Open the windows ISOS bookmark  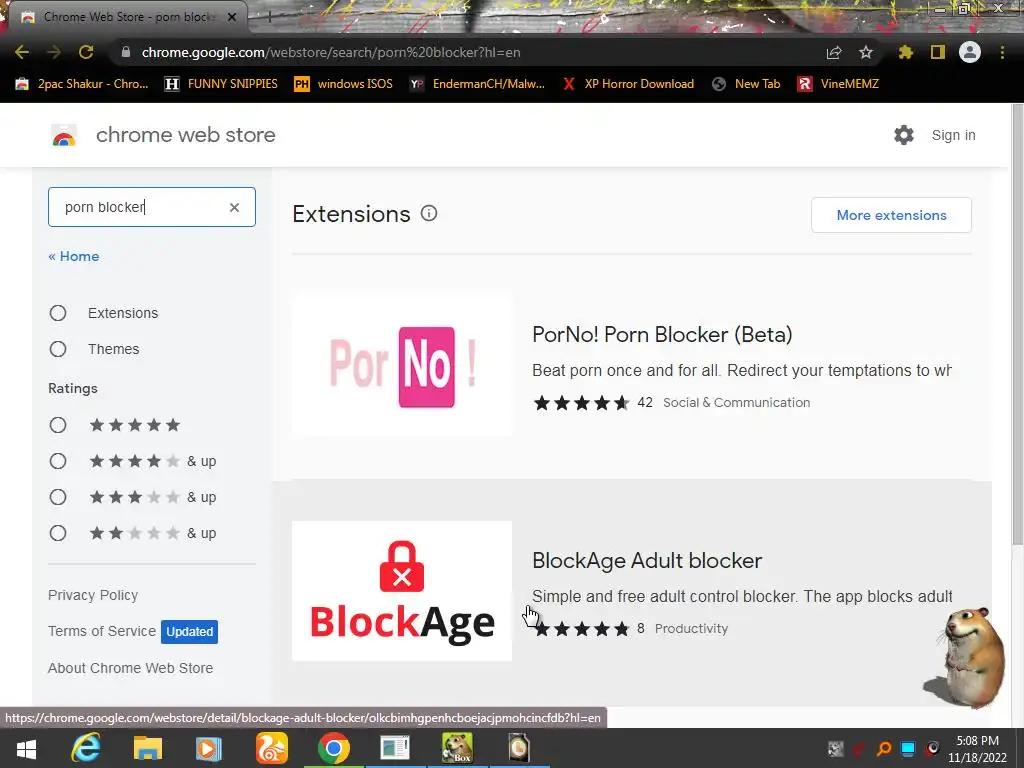344,84
